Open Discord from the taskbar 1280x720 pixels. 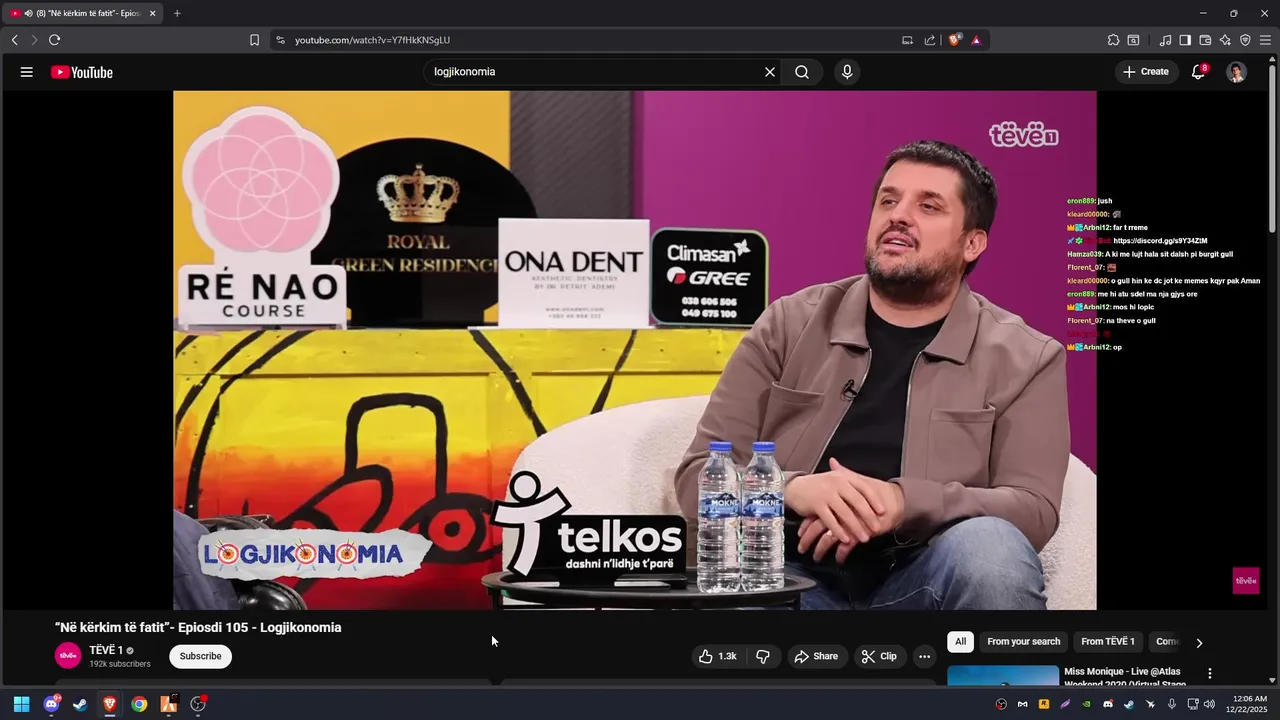tap(51, 704)
